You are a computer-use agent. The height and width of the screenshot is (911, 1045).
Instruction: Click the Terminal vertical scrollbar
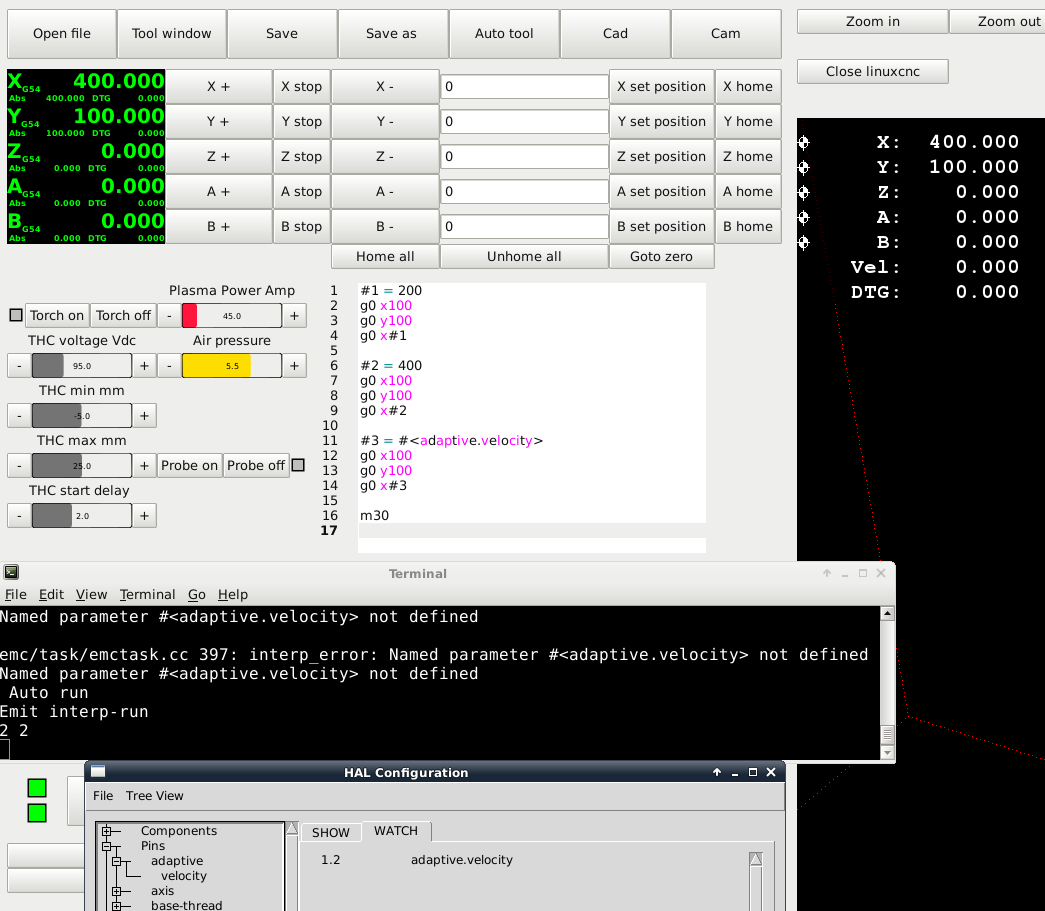887,682
